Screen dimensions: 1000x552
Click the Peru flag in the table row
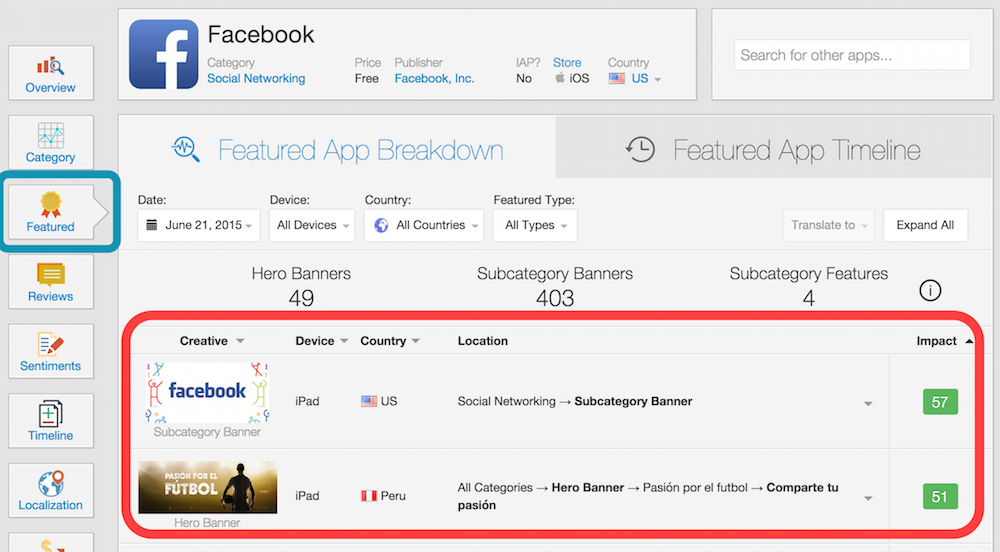[x=369, y=496]
